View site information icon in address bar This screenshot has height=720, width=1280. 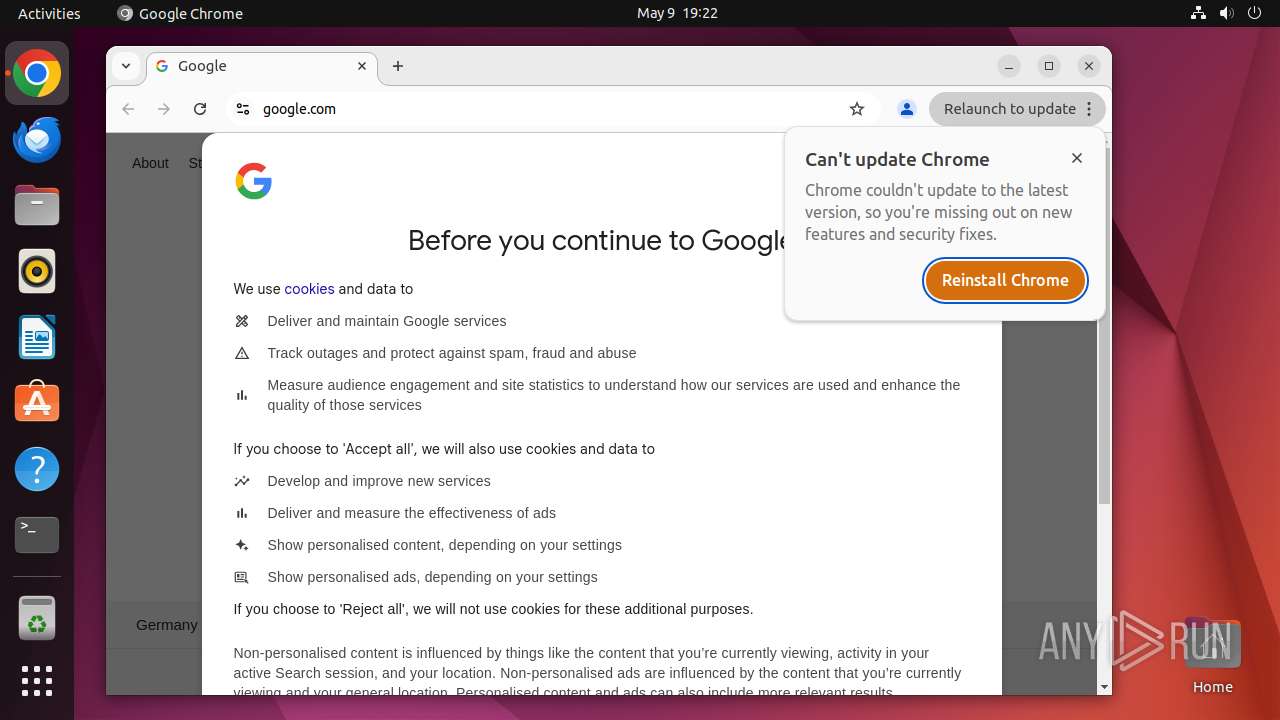click(243, 109)
